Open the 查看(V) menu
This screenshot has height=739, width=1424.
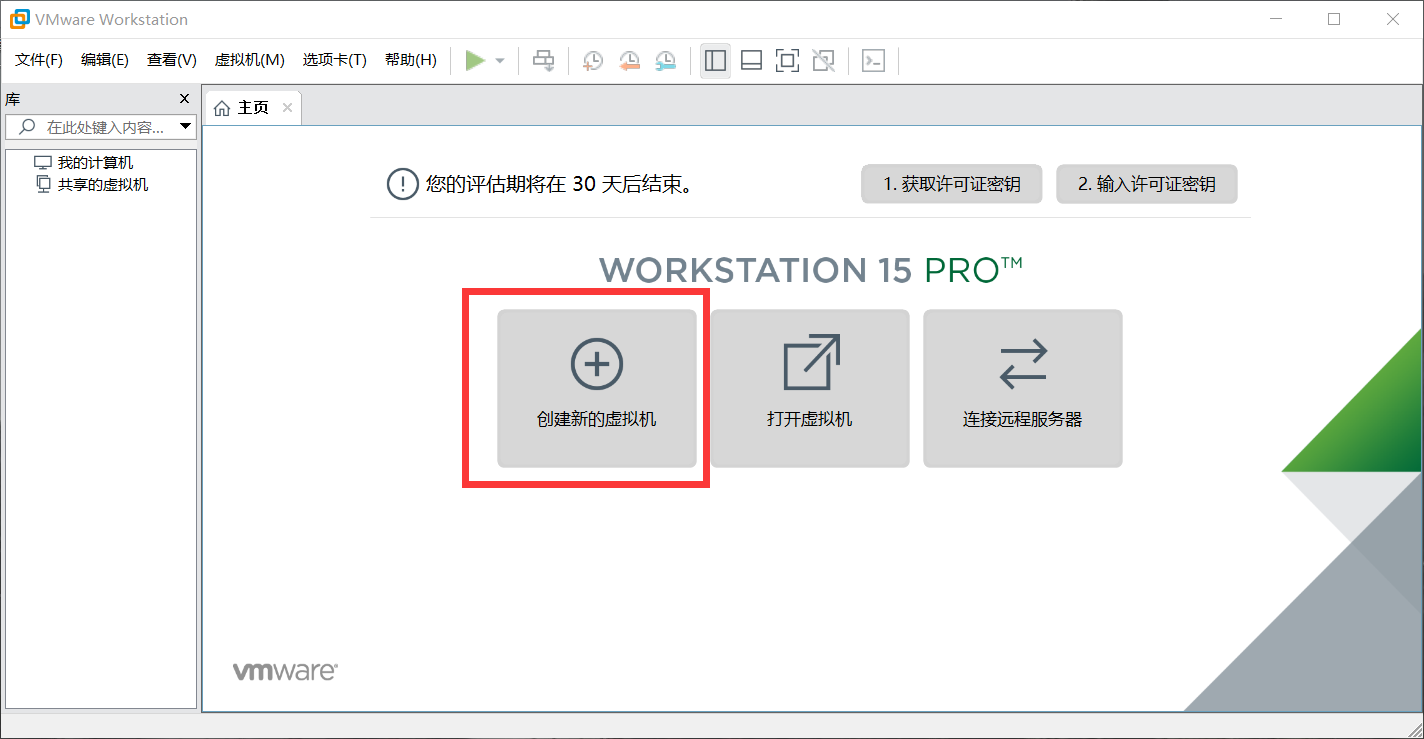172,60
